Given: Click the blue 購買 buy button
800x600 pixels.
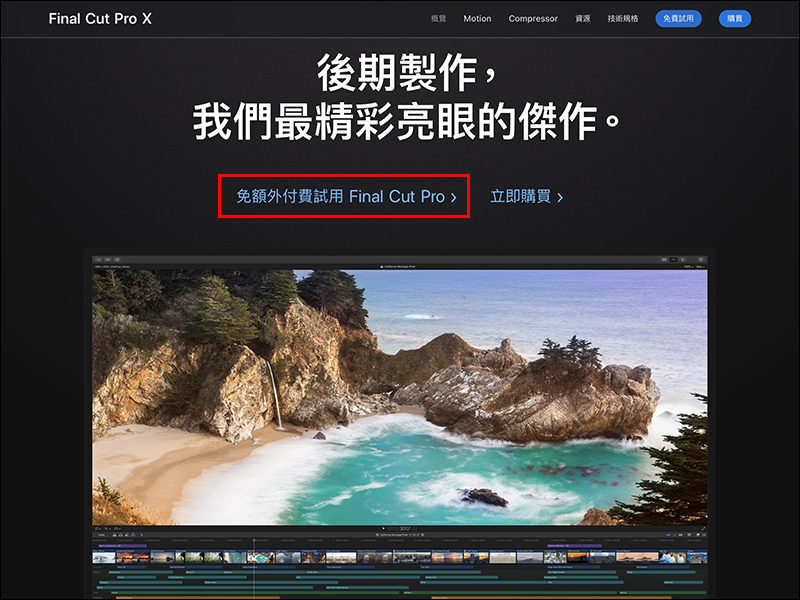Looking at the screenshot, I should coord(735,19).
